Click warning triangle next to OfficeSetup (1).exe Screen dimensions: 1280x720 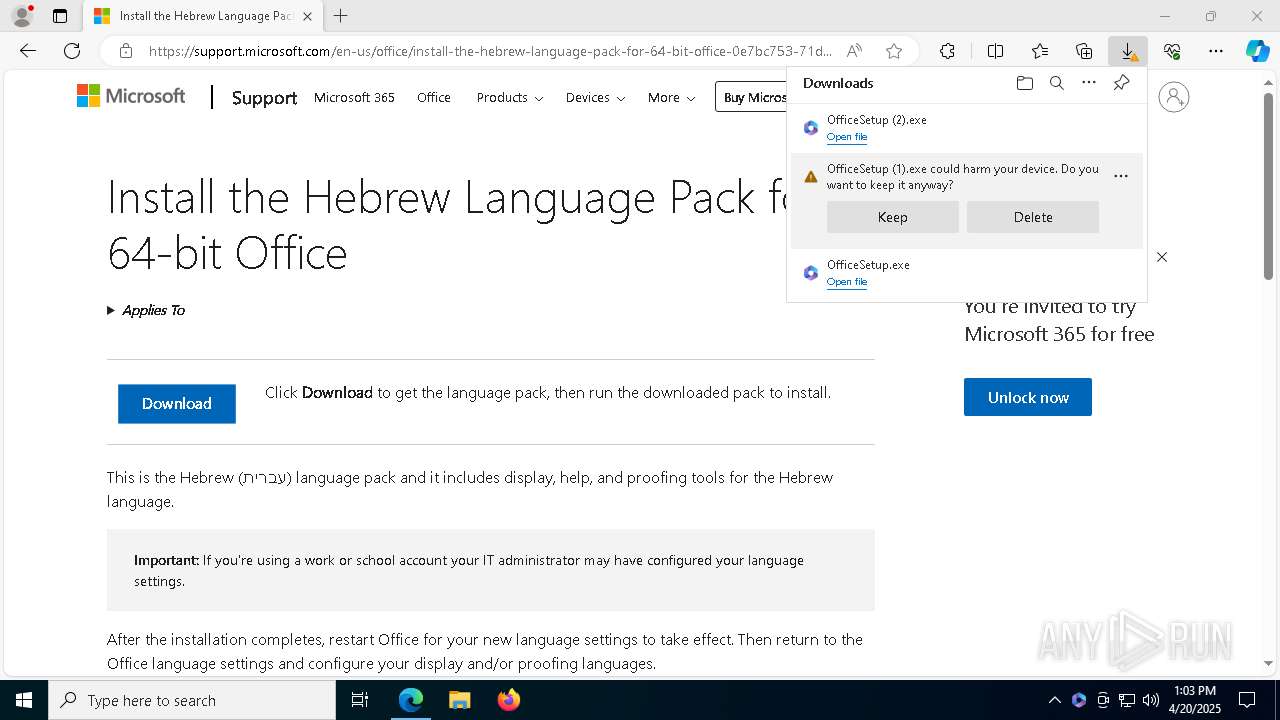pyautogui.click(x=811, y=177)
